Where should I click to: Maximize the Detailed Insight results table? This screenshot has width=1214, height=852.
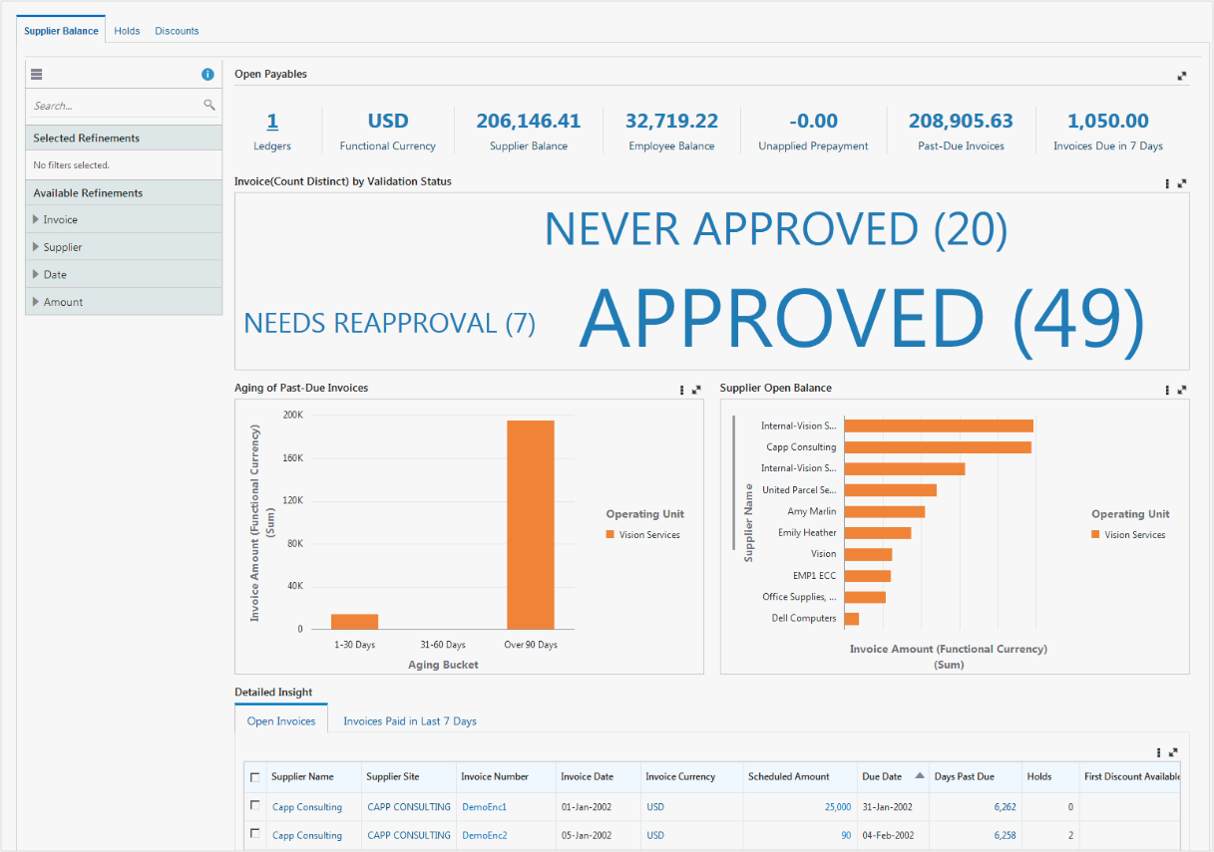point(1173,752)
